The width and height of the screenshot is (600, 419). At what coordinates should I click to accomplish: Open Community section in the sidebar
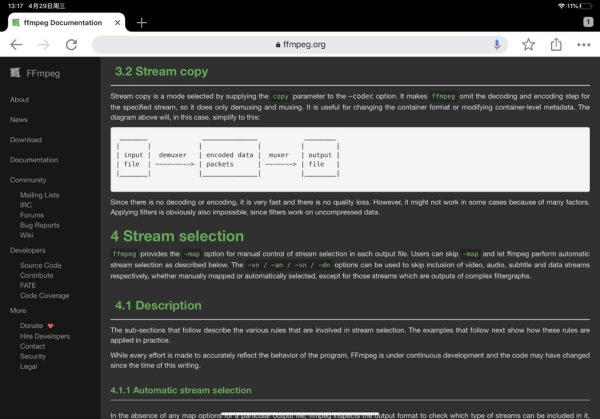[x=28, y=180]
